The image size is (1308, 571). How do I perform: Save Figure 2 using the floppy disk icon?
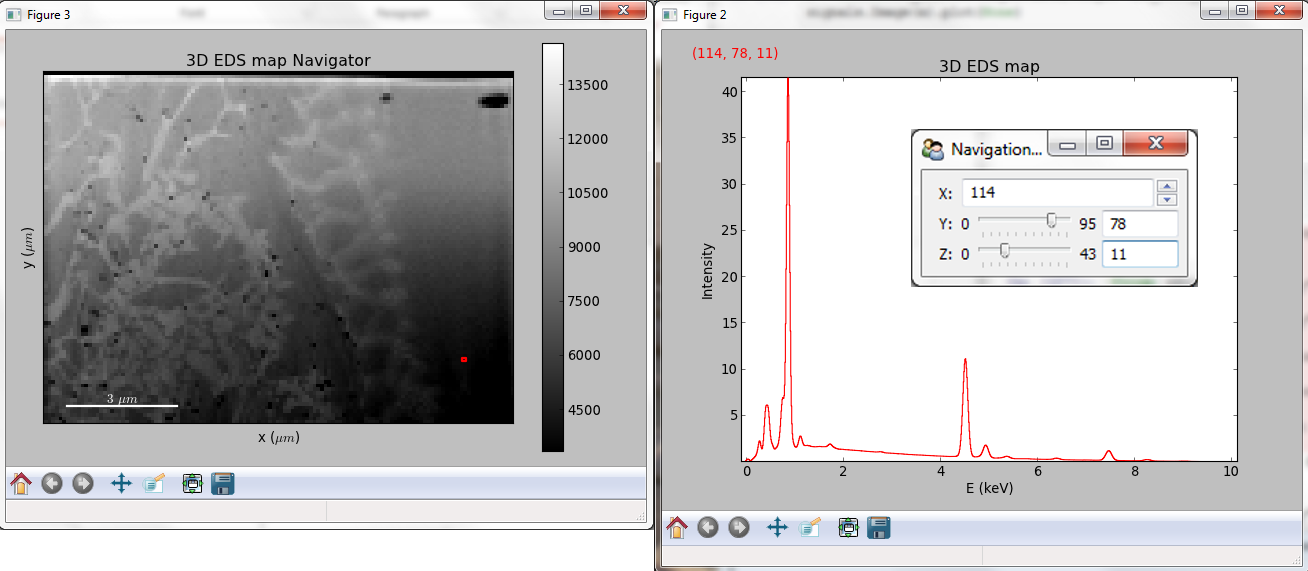click(x=879, y=527)
